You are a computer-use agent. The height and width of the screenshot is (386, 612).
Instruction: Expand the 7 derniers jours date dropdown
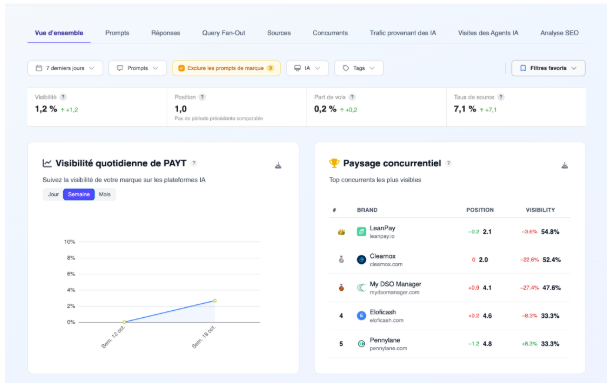pyautogui.click(x=65, y=68)
